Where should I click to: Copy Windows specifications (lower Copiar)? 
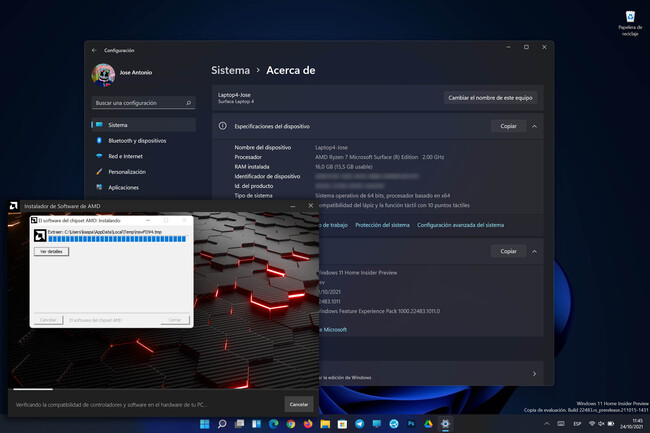click(508, 251)
